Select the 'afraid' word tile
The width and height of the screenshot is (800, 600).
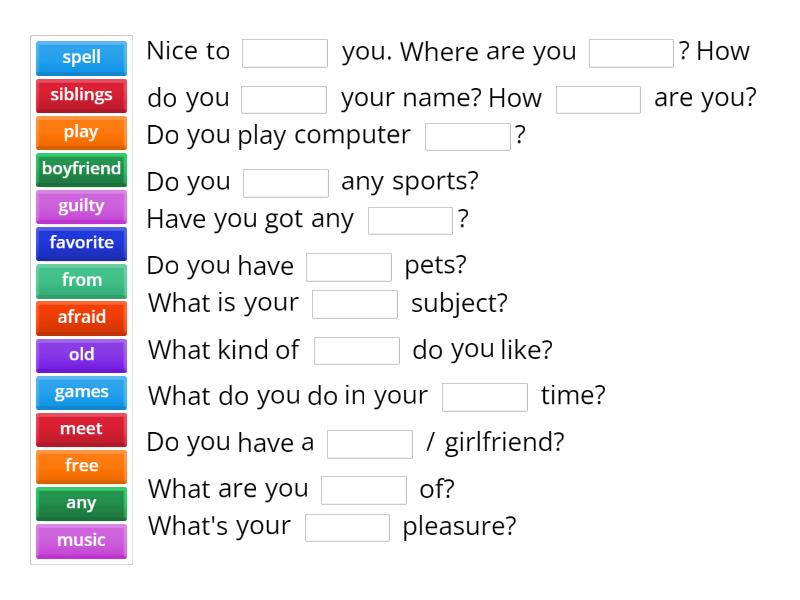point(80,317)
